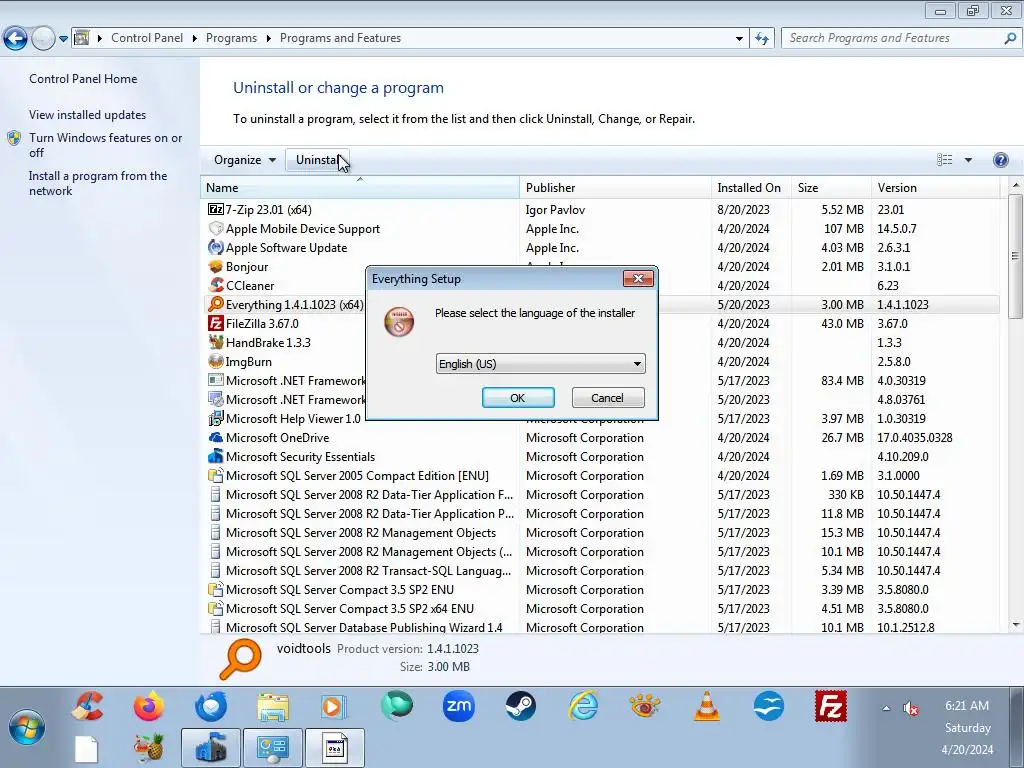This screenshot has height=768, width=1024.
Task: Click the Uninstall toolbar button
Action: tap(317, 160)
